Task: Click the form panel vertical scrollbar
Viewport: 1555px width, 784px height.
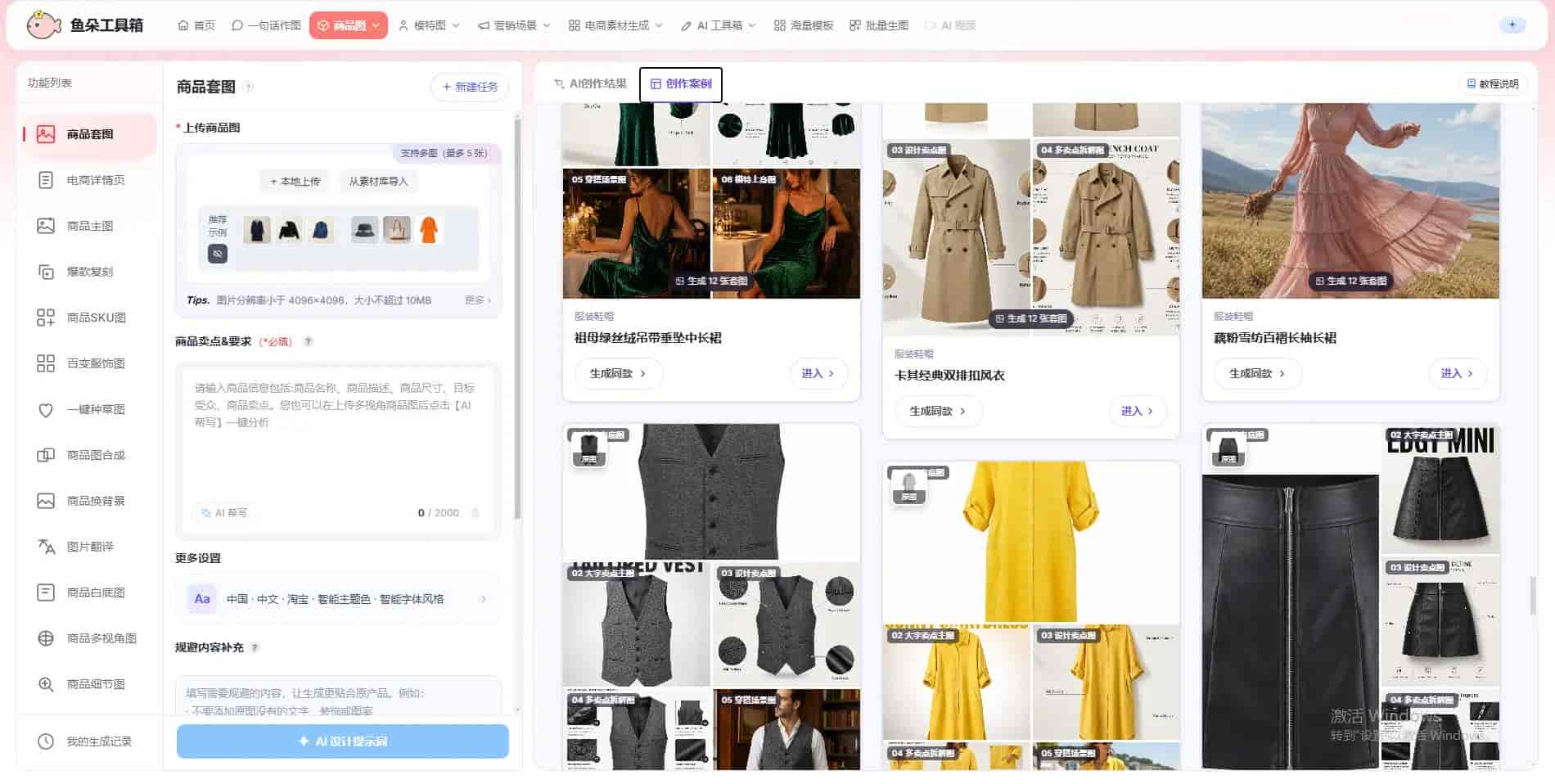Action: (517, 319)
